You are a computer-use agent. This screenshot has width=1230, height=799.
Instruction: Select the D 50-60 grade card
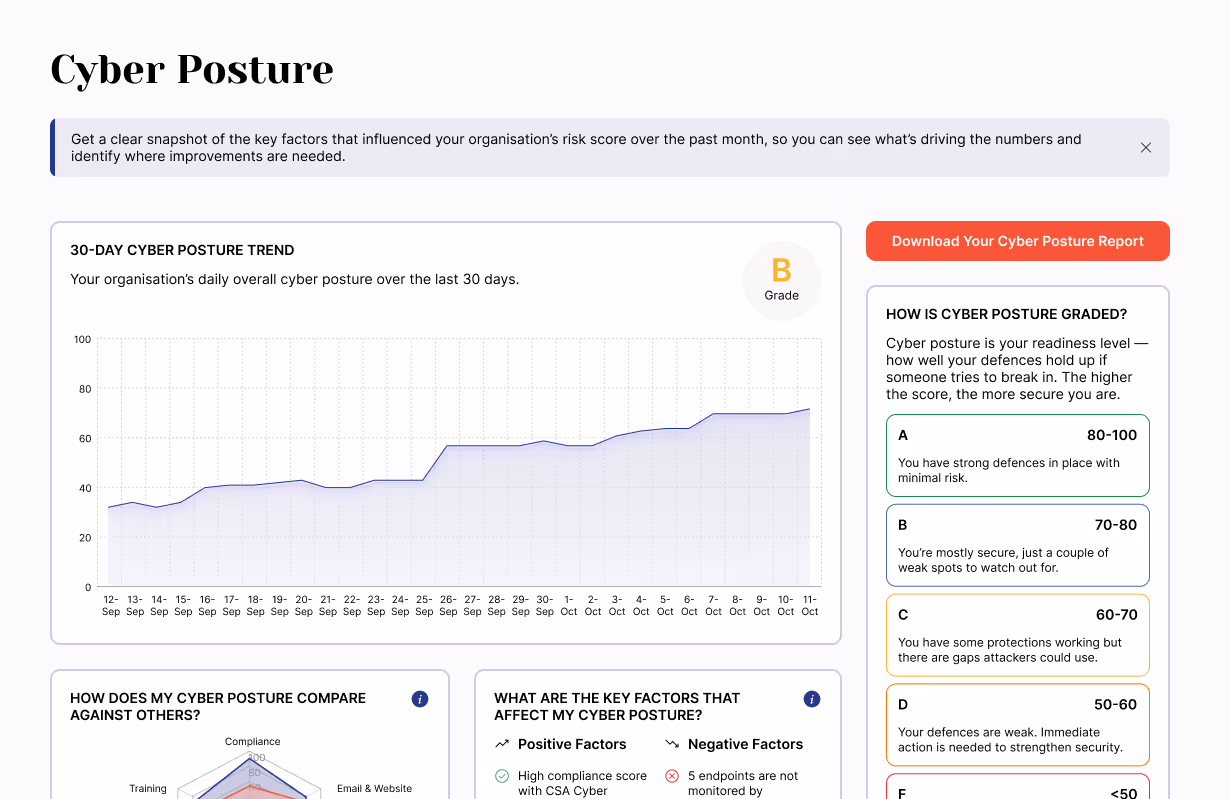1017,725
